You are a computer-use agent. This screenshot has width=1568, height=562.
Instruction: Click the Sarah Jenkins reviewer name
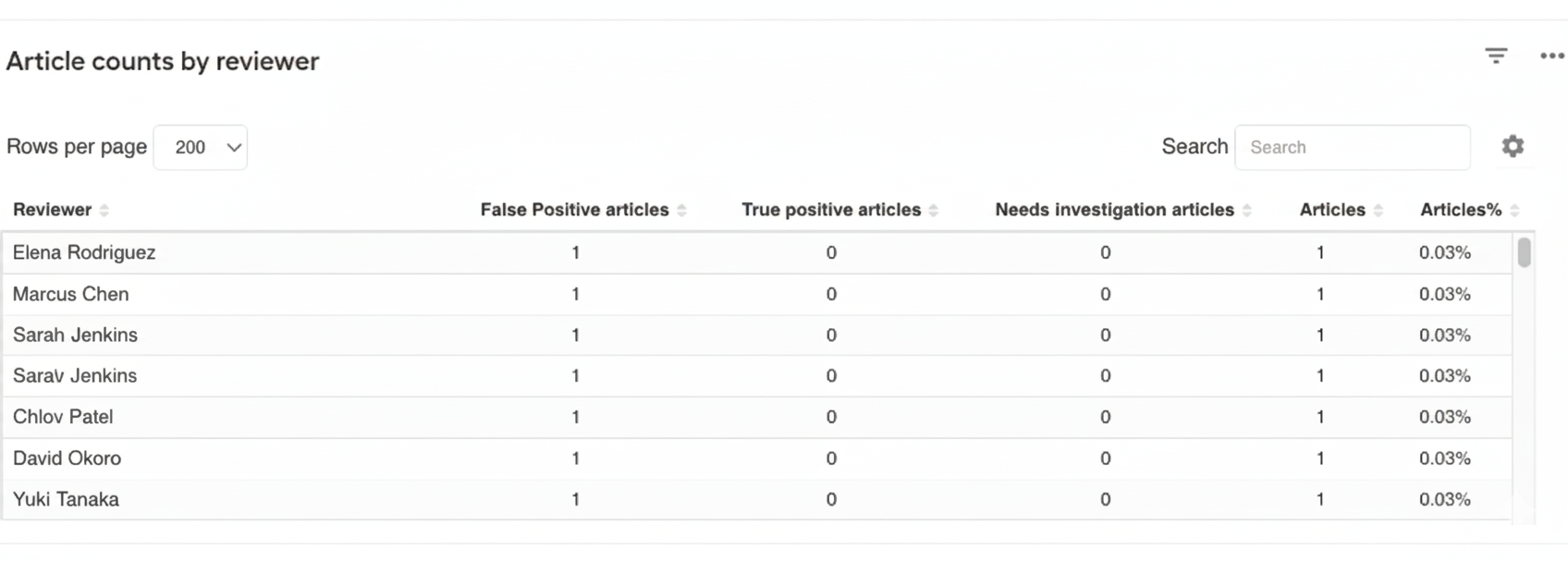[x=75, y=335]
